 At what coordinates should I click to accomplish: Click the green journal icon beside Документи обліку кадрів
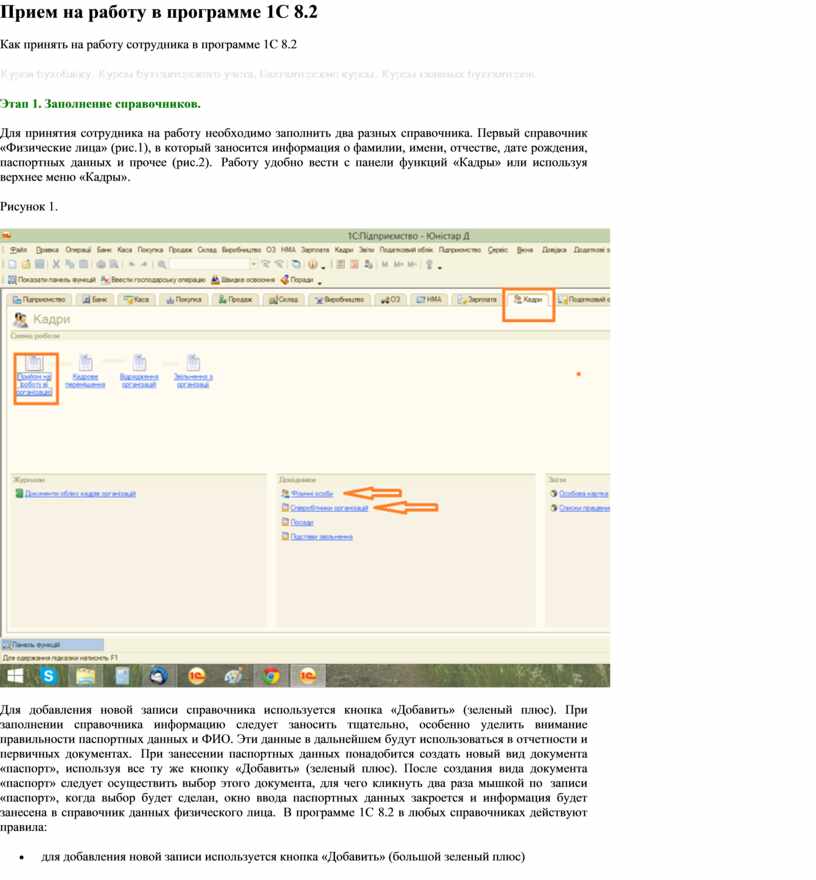[x=19, y=493]
